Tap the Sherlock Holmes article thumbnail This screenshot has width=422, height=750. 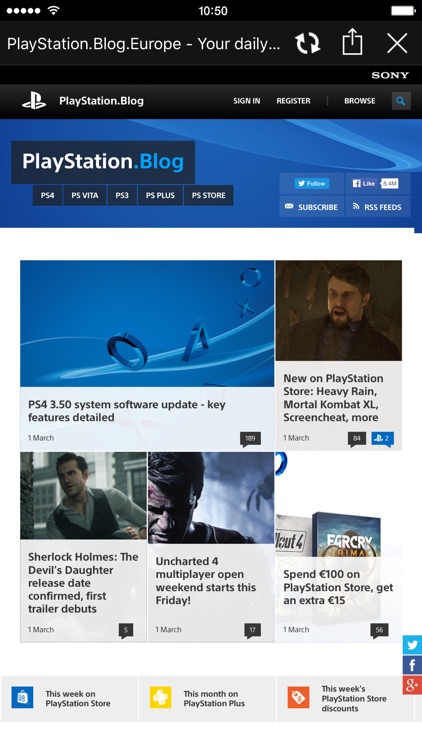pyautogui.click(x=83, y=496)
